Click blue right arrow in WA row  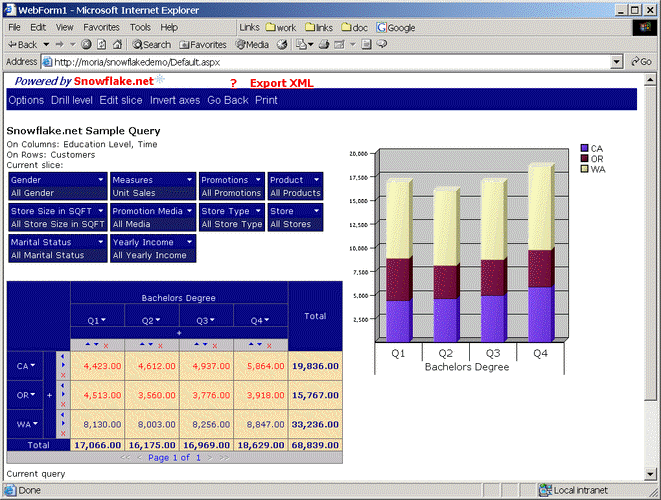click(x=63, y=424)
